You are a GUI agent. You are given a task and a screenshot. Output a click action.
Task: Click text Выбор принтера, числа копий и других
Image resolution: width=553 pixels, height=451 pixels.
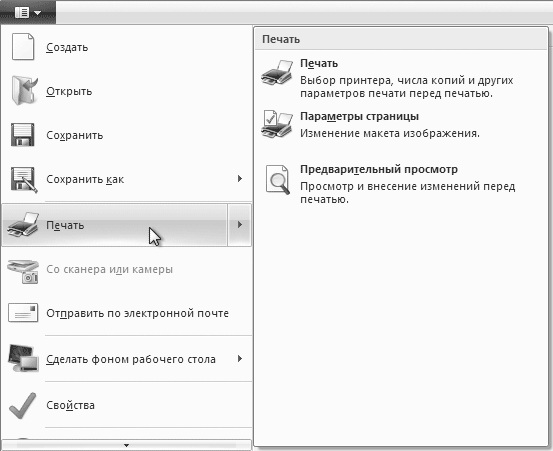pos(407,80)
